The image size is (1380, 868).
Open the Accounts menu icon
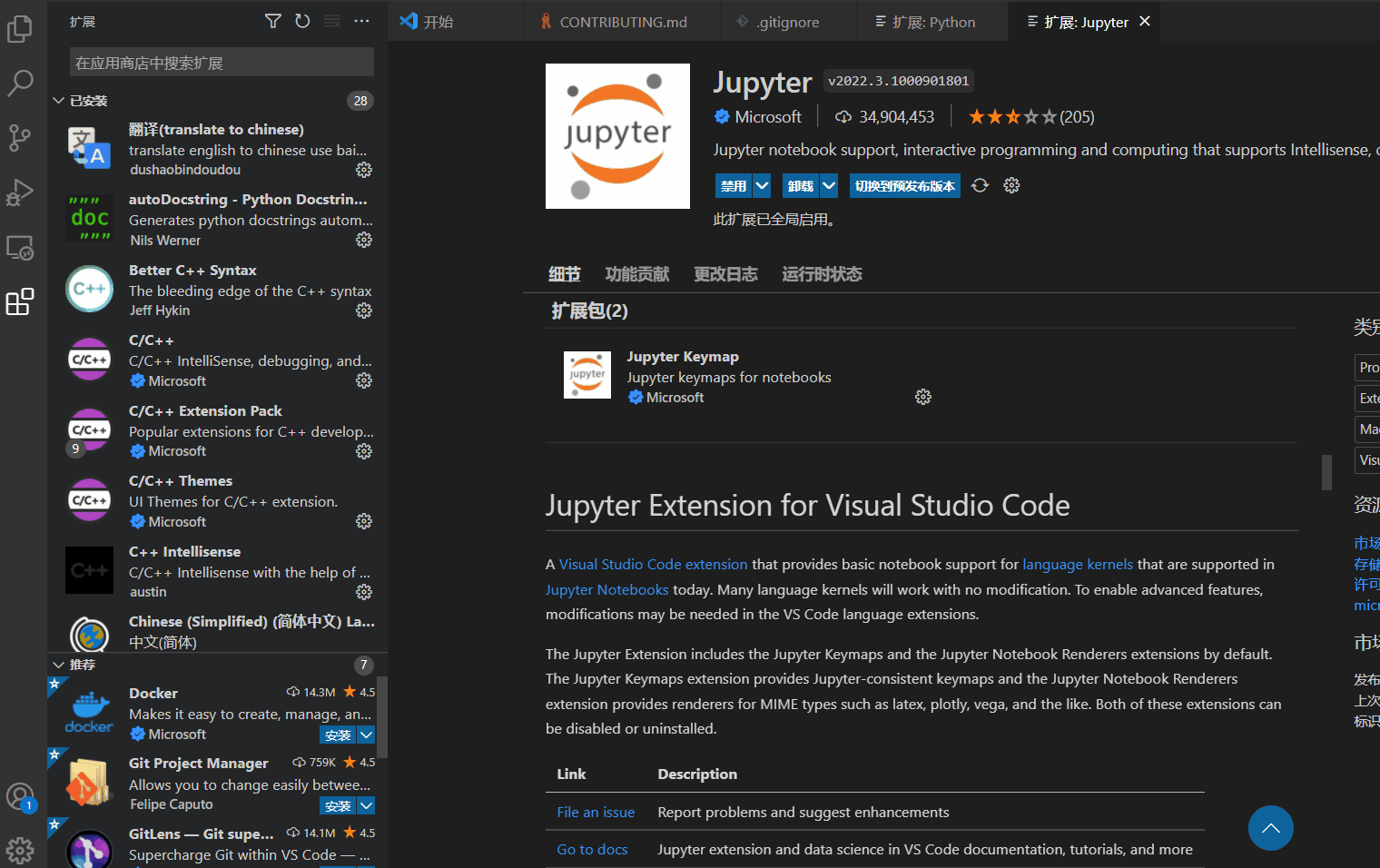[x=20, y=797]
